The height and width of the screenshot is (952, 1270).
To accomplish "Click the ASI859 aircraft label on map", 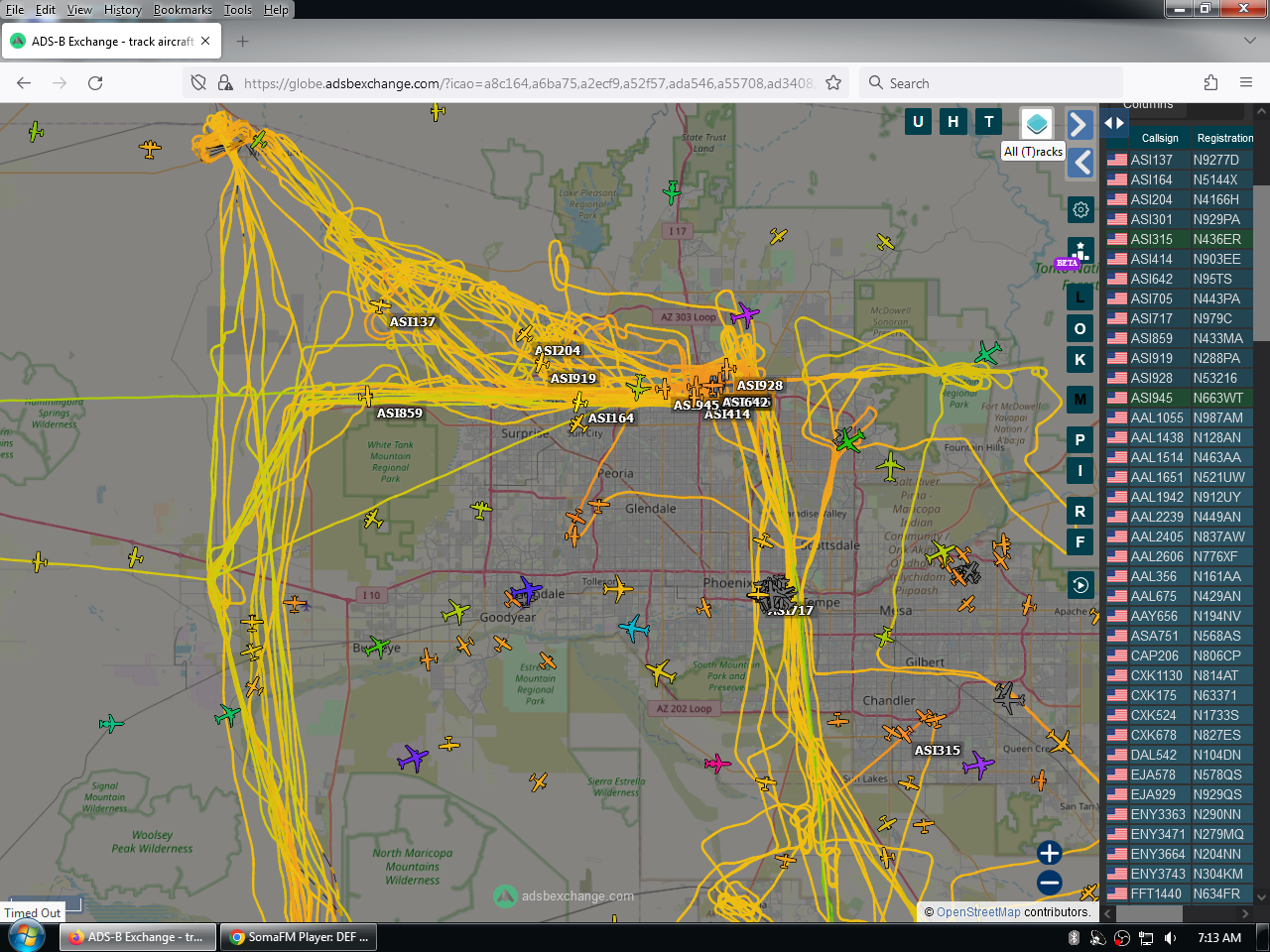I will [x=400, y=414].
